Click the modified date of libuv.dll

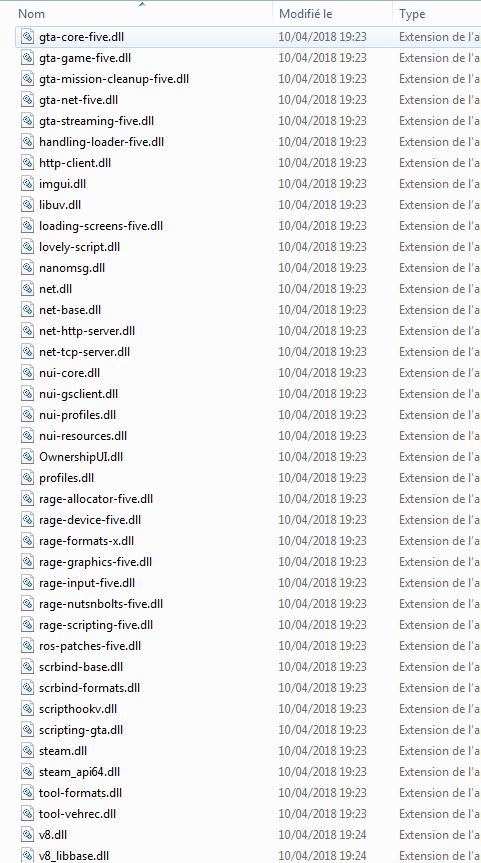tap(323, 205)
